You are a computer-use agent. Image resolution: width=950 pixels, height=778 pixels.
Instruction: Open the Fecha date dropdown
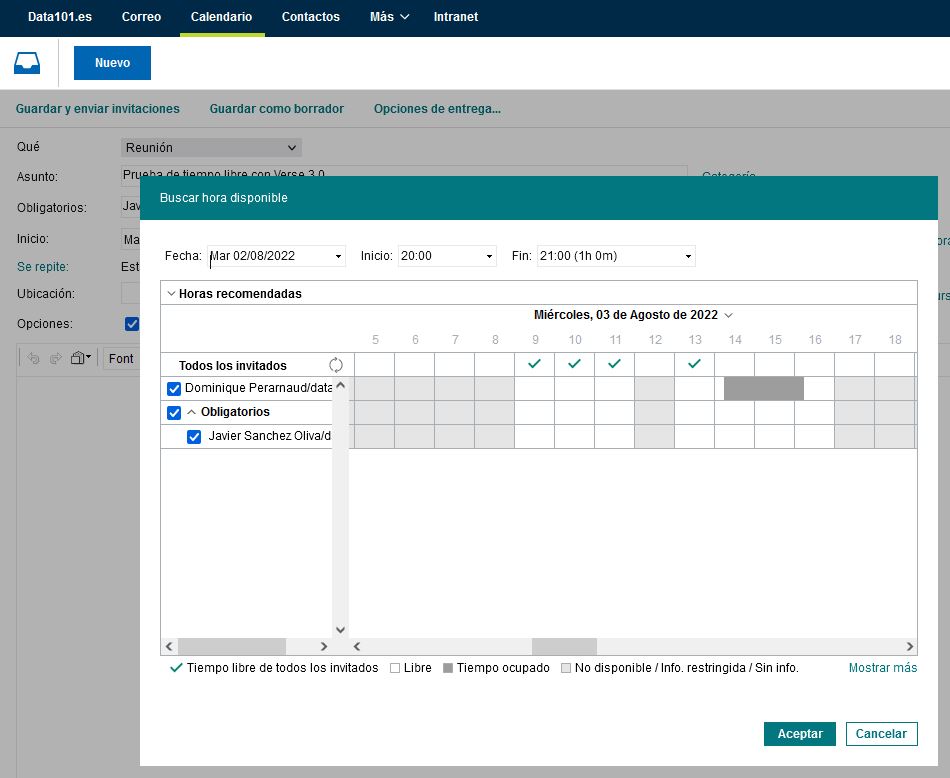pos(339,256)
